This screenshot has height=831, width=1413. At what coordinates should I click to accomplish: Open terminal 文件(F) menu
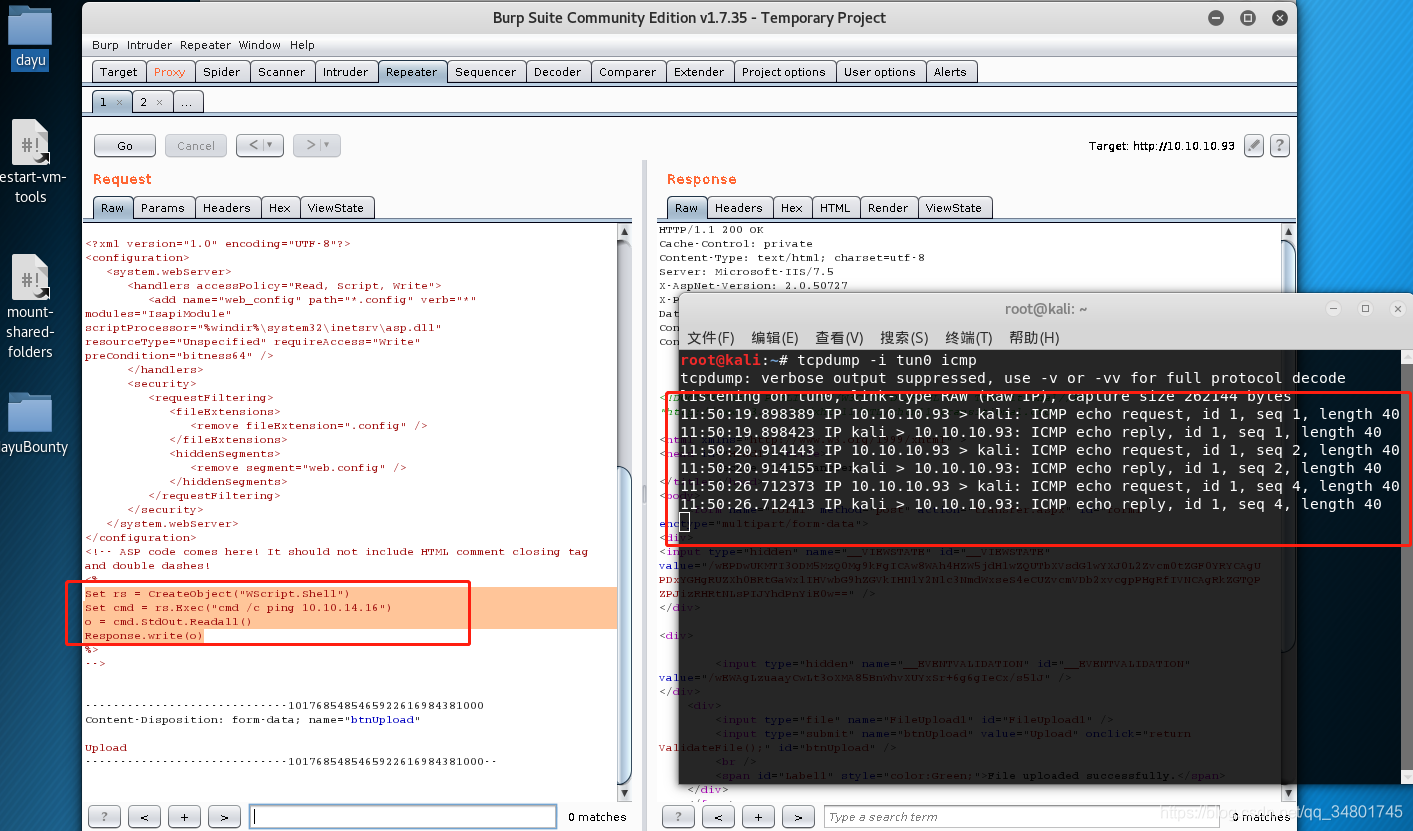point(711,338)
